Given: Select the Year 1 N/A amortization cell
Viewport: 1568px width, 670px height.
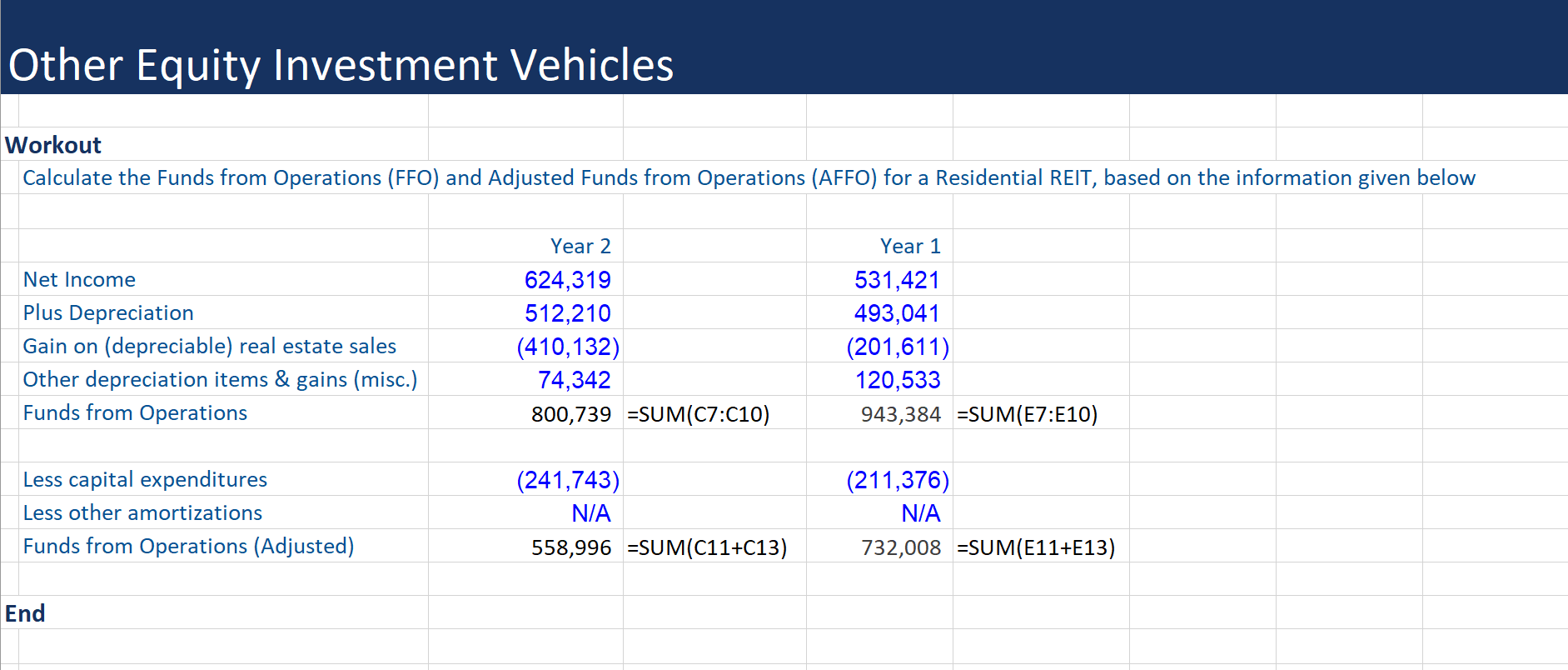Looking at the screenshot, I should tap(921, 513).
